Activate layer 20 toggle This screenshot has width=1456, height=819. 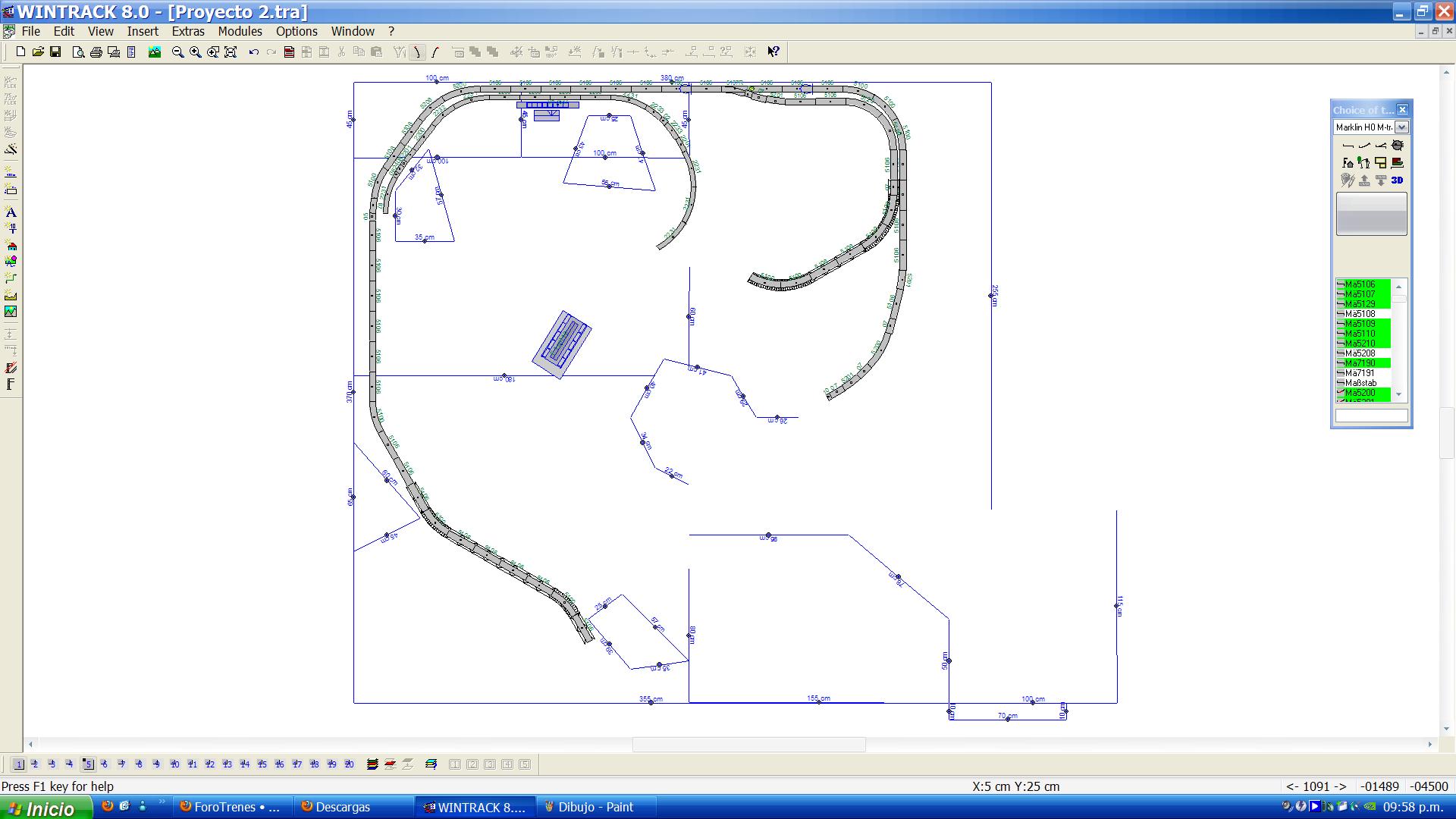[349, 764]
